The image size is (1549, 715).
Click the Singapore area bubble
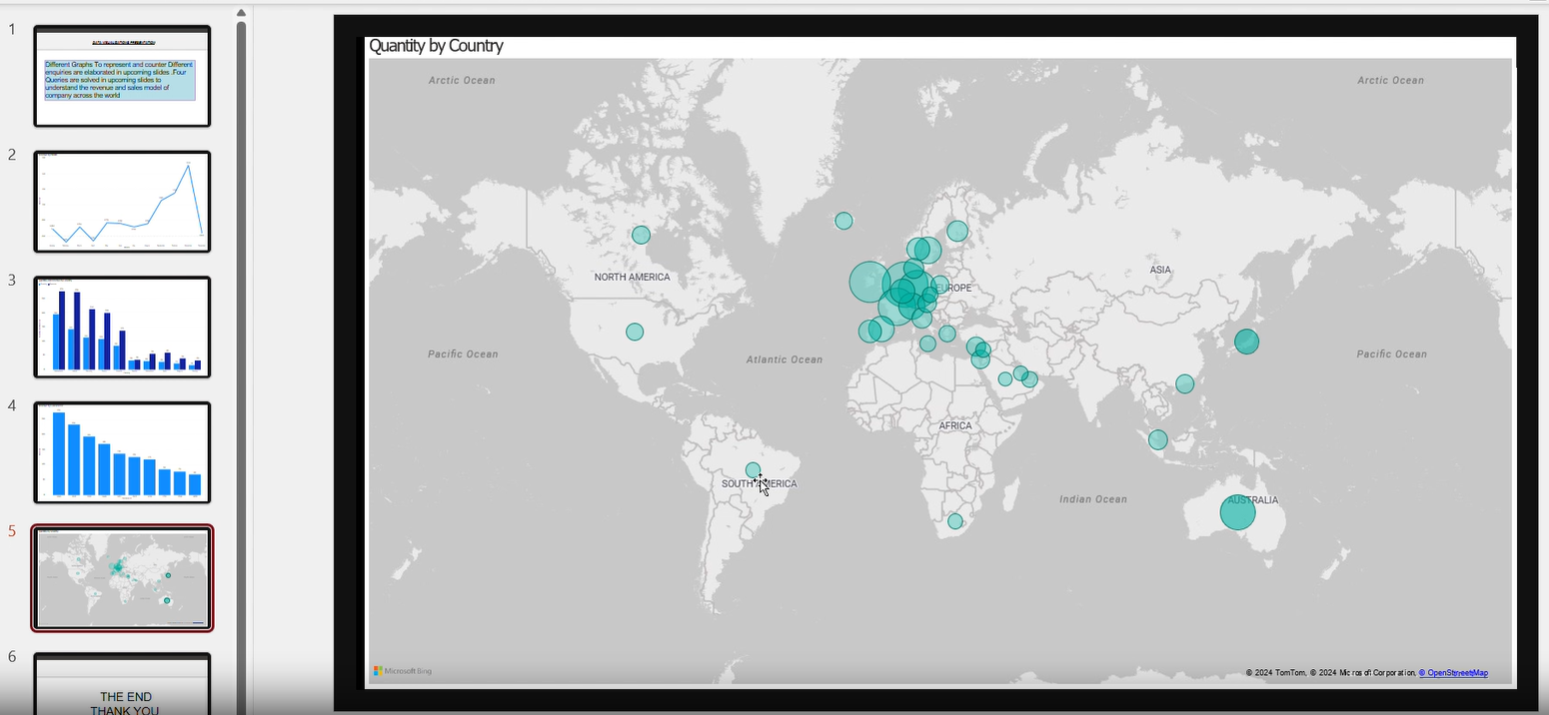1158,439
